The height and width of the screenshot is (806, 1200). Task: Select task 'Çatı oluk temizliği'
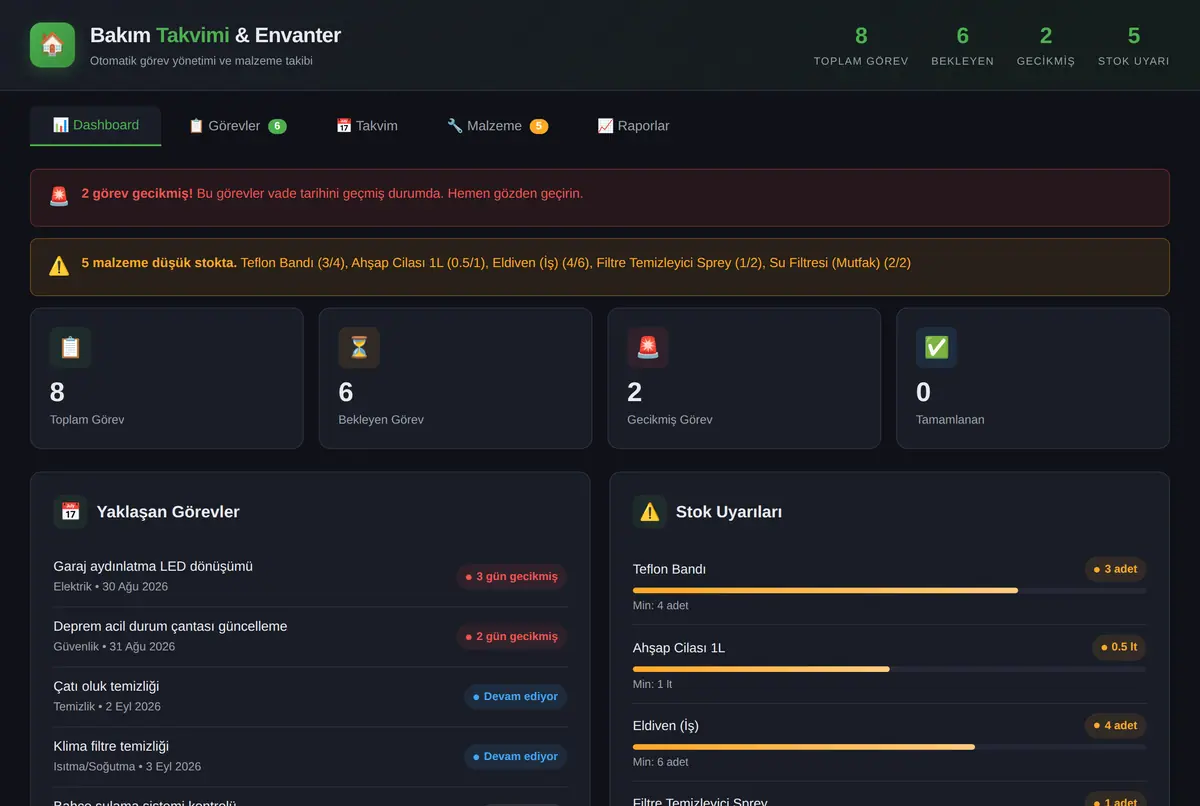(106, 686)
